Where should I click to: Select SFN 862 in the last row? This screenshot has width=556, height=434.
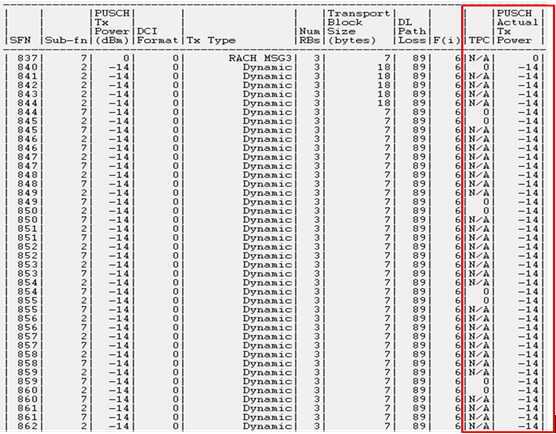27,426
